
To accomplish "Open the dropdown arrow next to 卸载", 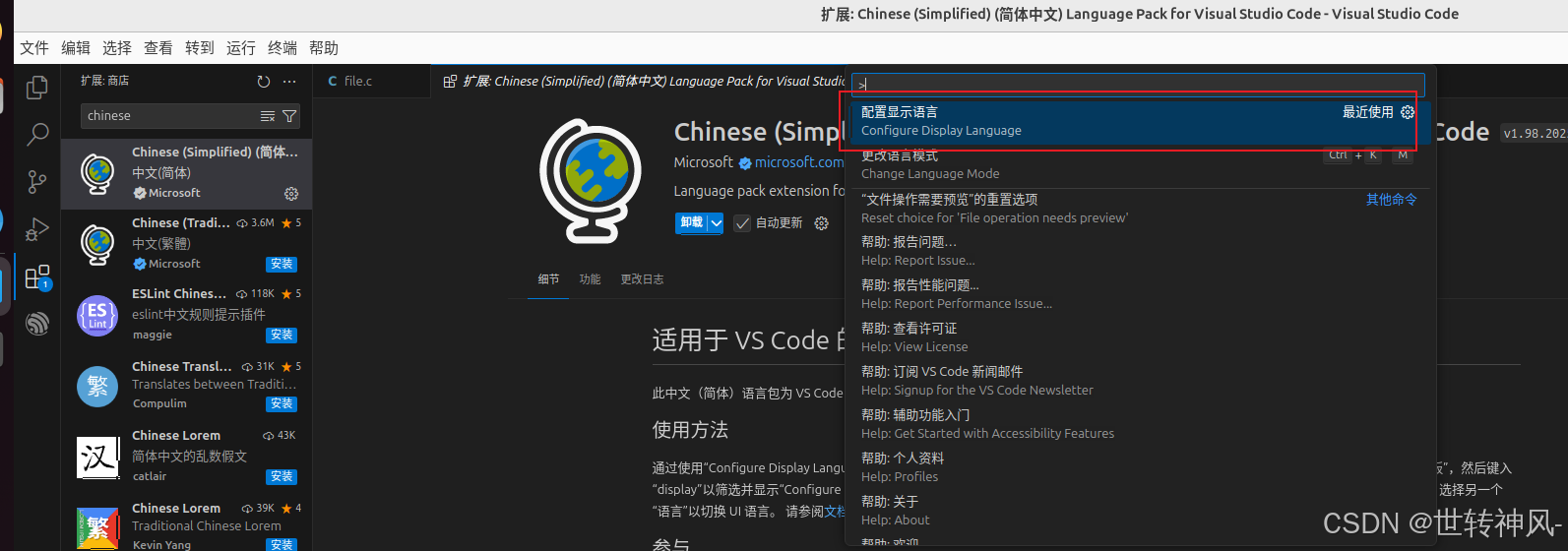I will tap(716, 223).
